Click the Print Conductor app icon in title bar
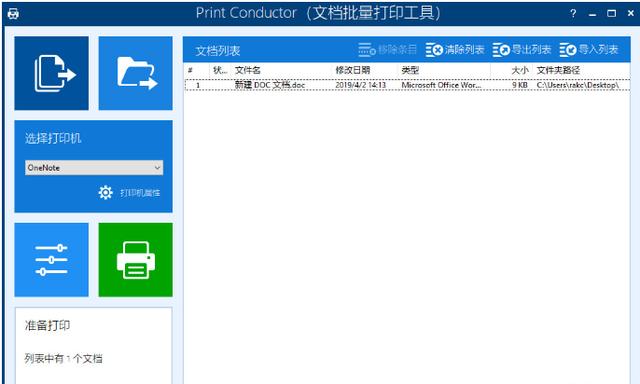Image resolution: width=640 pixels, height=384 pixels. tap(13, 13)
